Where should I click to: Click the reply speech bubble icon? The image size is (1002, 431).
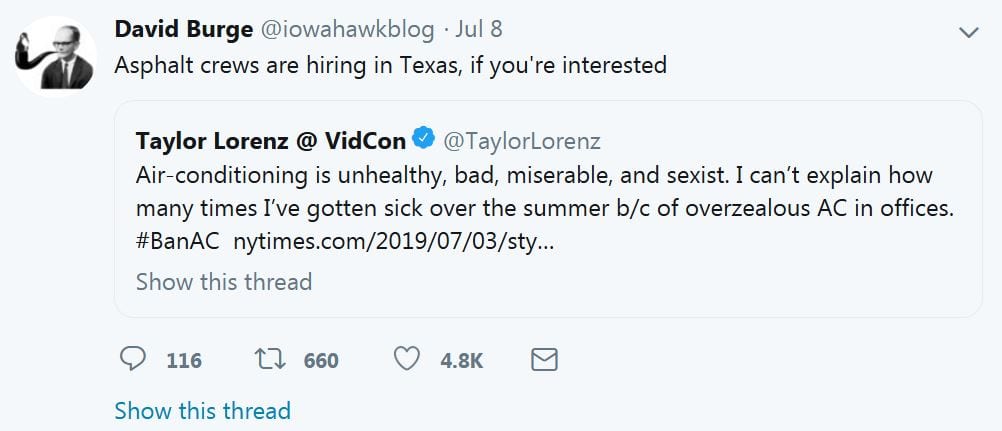click(x=132, y=360)
